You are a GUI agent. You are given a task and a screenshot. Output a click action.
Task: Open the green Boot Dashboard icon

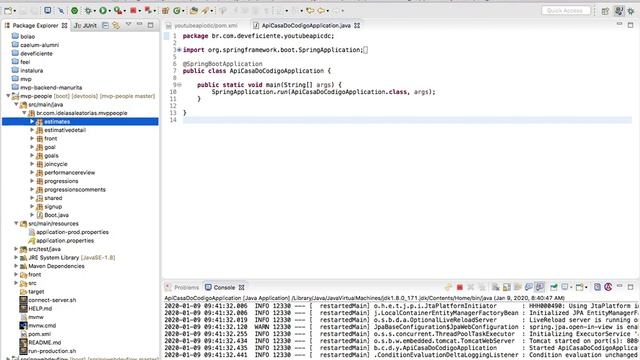(x=74, y=11)
